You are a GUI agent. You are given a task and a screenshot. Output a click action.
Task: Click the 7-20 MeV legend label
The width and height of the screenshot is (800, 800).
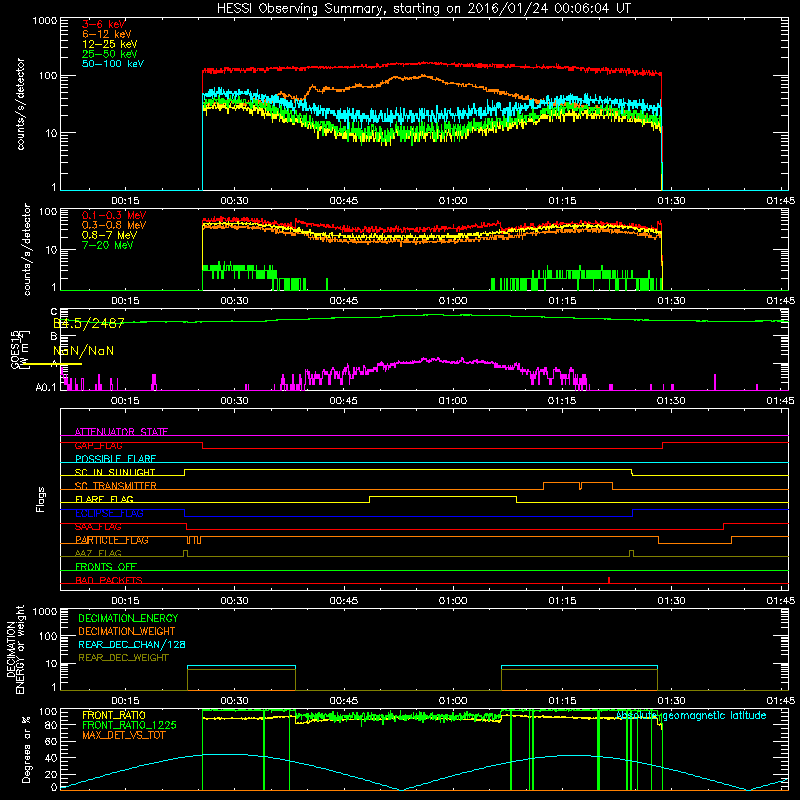coord(107,245)
